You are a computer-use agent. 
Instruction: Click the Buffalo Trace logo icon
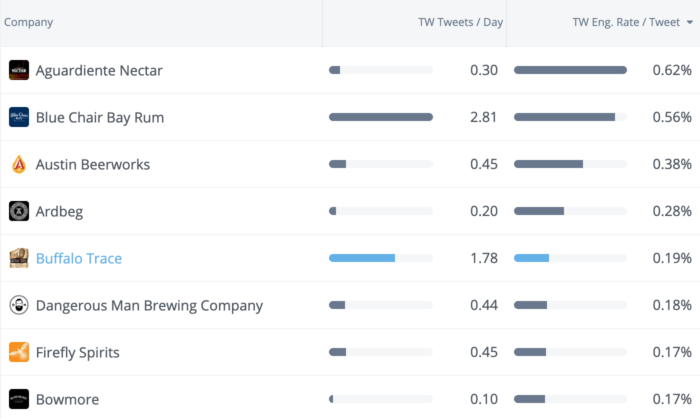[x=19, y=258]
